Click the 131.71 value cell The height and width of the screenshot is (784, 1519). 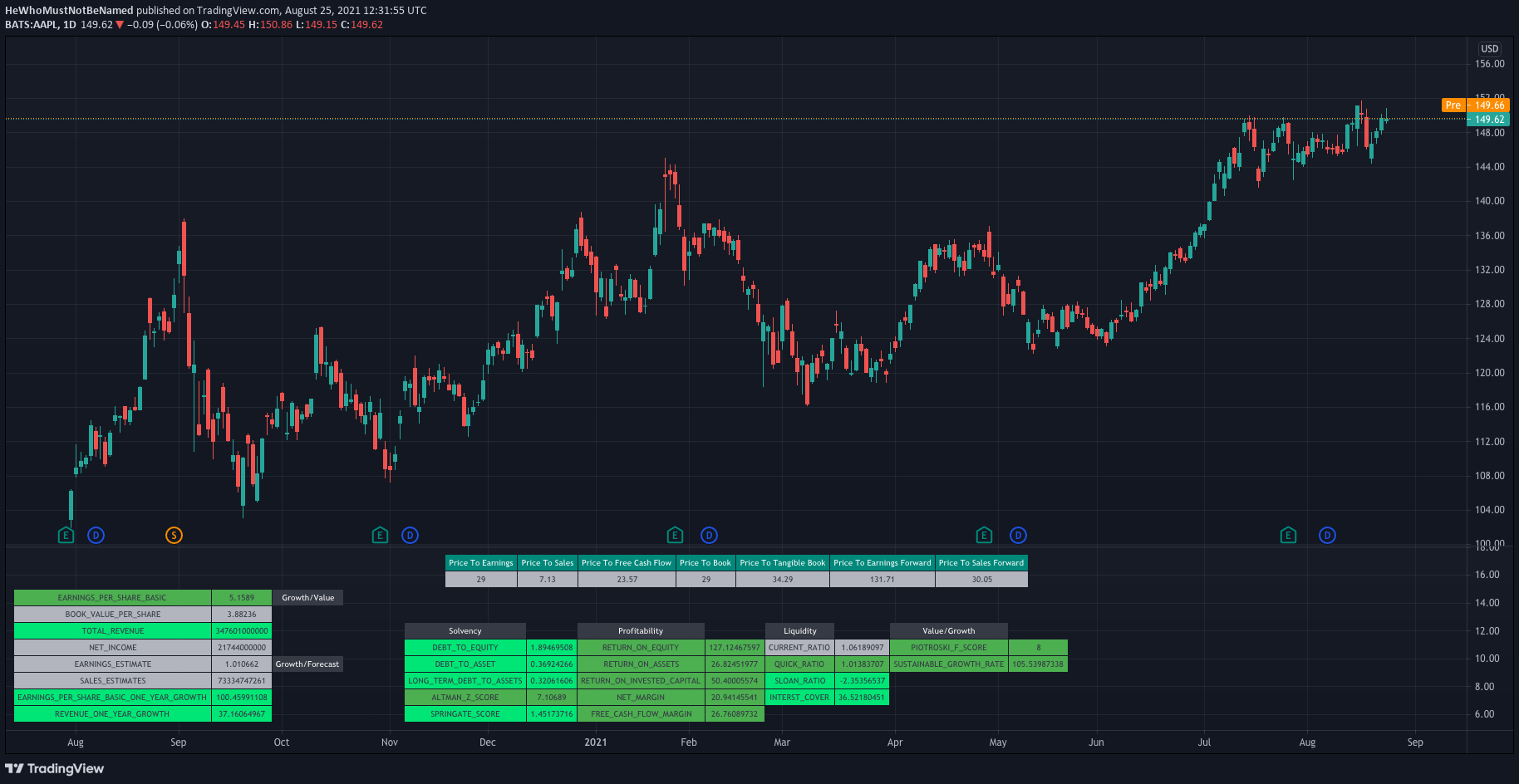(x=882, y=580)
